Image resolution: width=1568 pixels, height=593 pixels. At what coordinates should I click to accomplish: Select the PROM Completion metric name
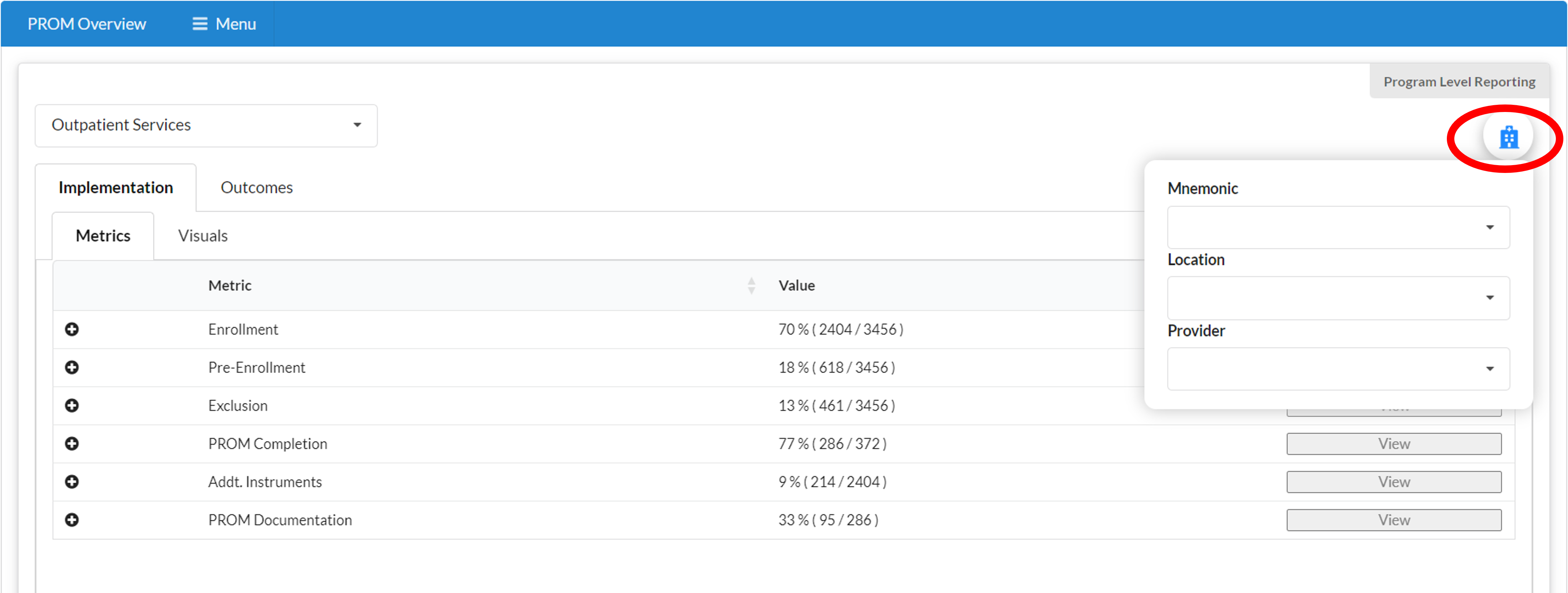tap(267, 444)
